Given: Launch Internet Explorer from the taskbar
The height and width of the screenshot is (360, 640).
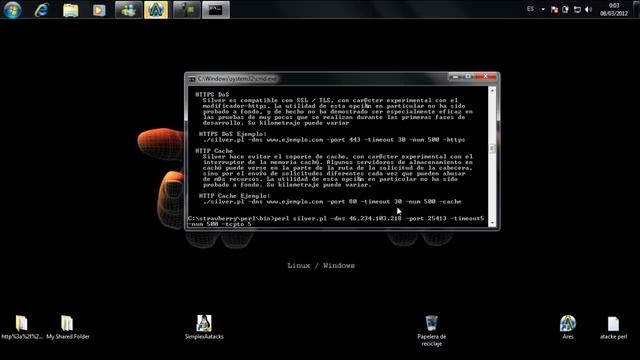Looking at the screenshot, I should pyautogui.click(x=42, y=10).
